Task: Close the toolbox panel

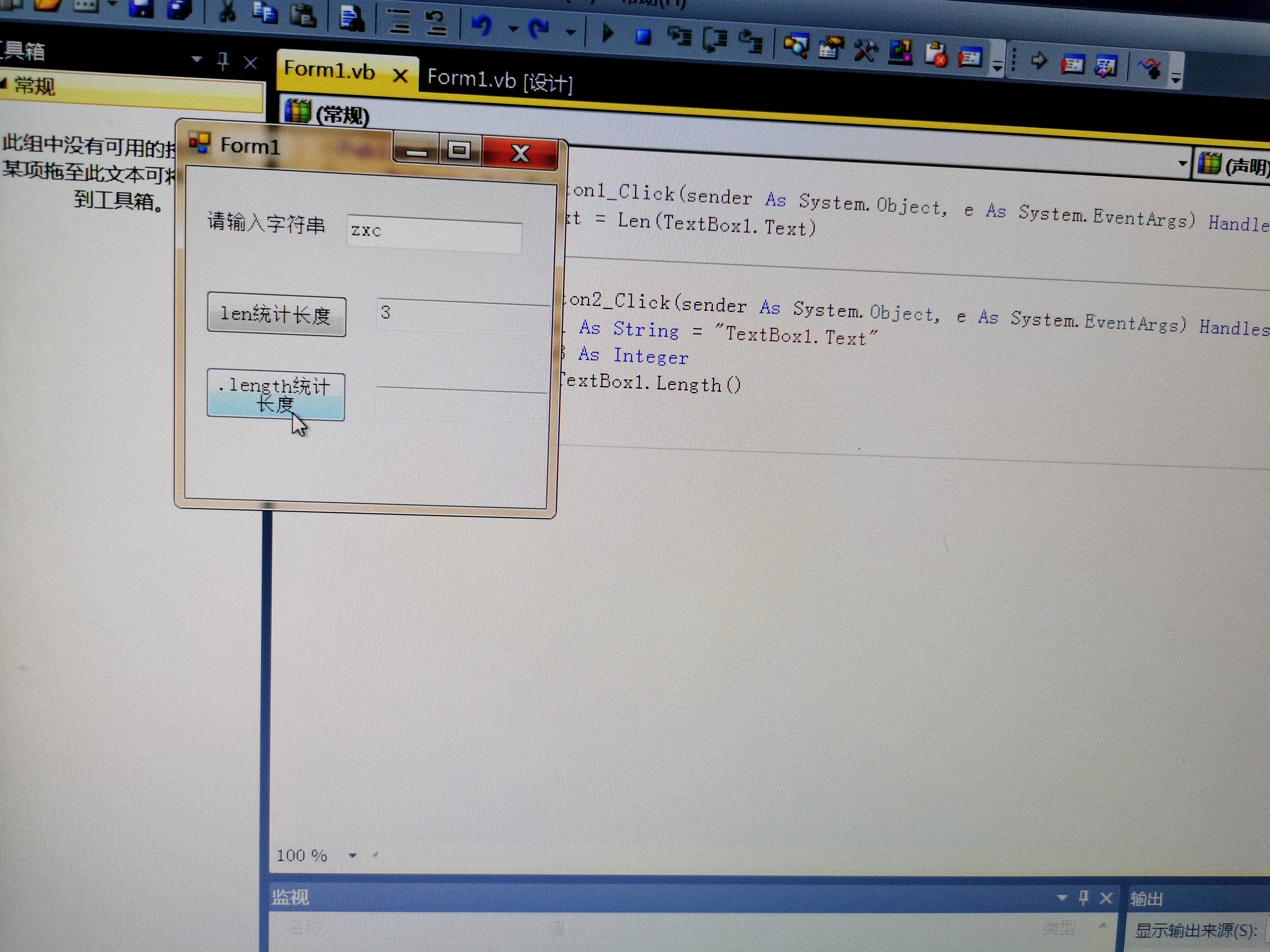Action: click(250, 62)
